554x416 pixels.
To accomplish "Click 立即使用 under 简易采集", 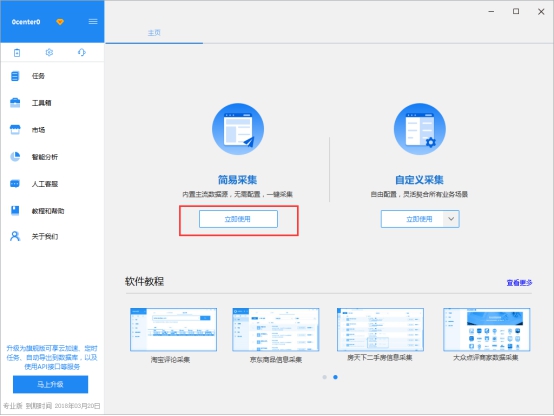I will 238,219.
